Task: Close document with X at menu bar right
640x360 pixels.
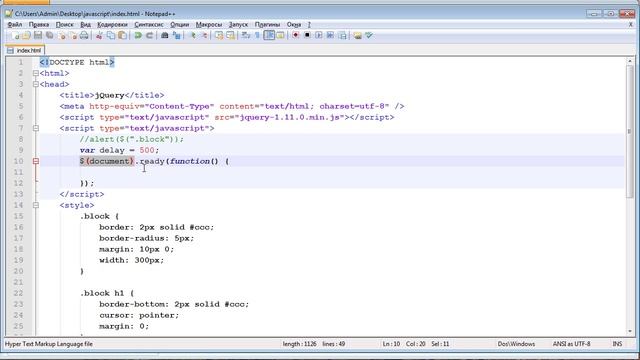Action: click(x=631, y=24)
